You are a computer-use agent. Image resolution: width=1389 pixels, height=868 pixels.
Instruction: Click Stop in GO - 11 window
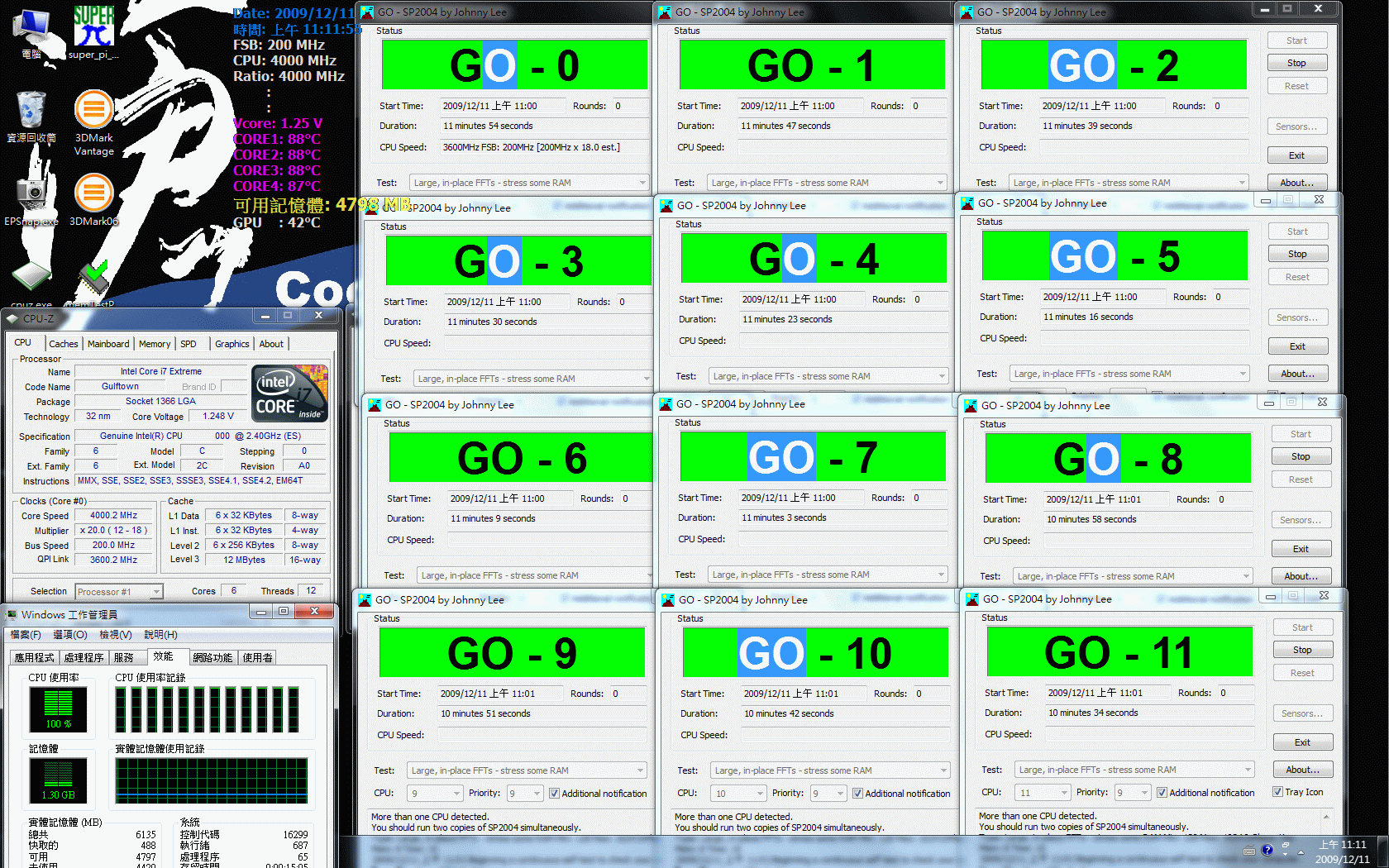pos(1302,650)
